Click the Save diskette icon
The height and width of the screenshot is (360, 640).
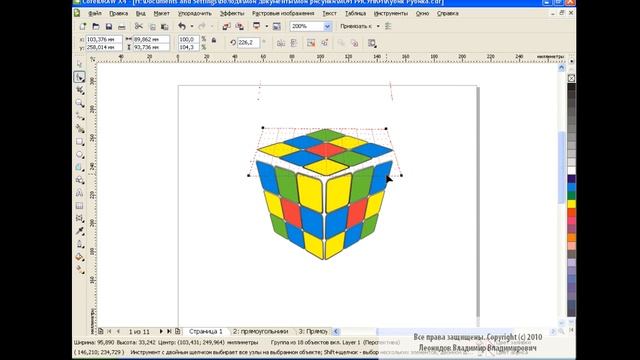(x=109, y=27)
